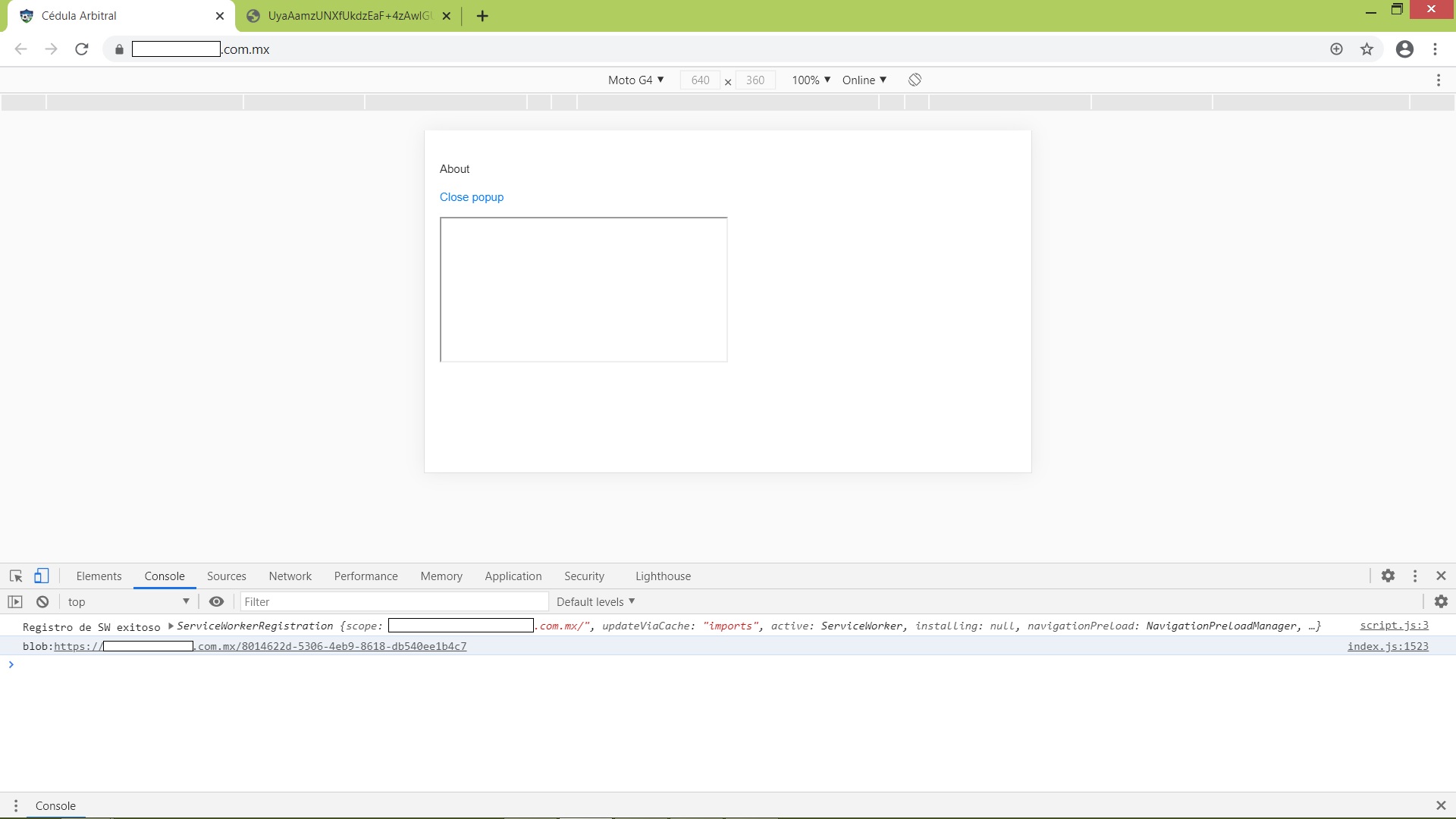This screenshot has width=1456, height=819.
Task: Open the Chrome three-dot menu
Action: (1435, 49)
